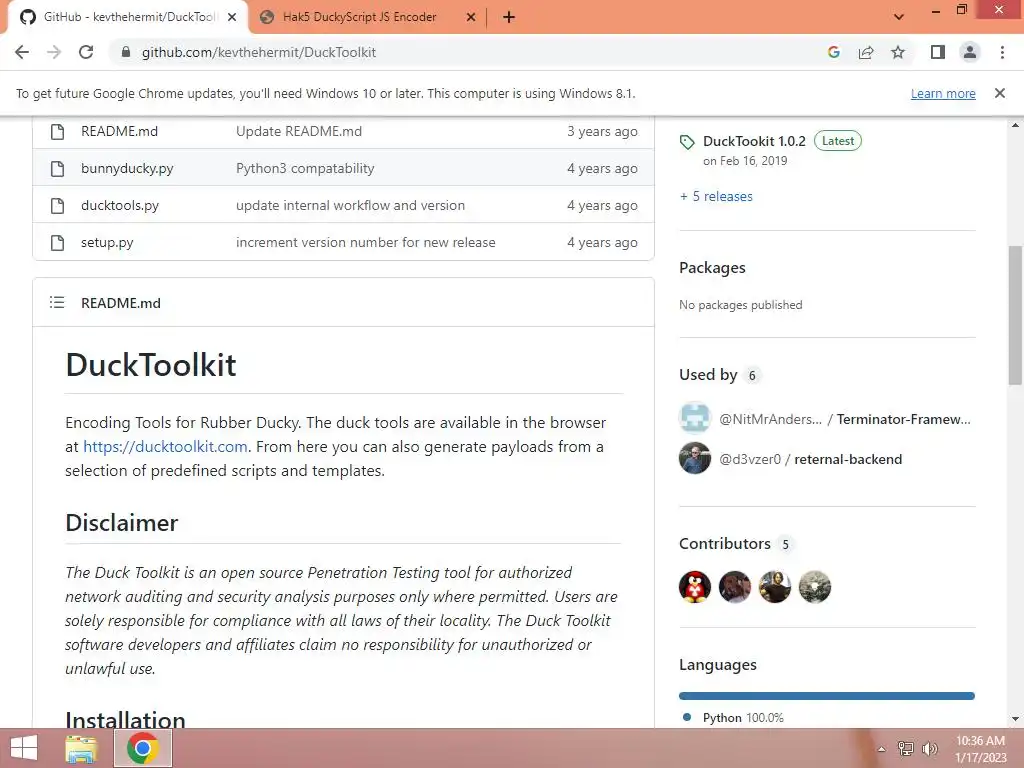Click the page vertical scrollbar thumb
The image size is (1024, 768).
click(x=1015, y=315)
